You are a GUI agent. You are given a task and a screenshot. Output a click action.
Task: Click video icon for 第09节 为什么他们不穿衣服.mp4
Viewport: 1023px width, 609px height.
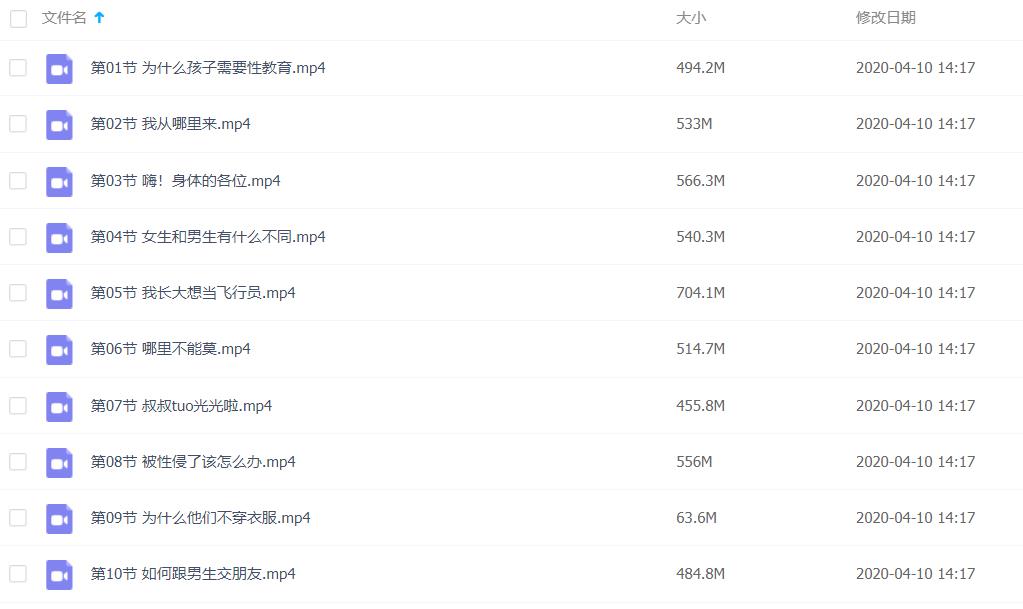click(59, 519)
